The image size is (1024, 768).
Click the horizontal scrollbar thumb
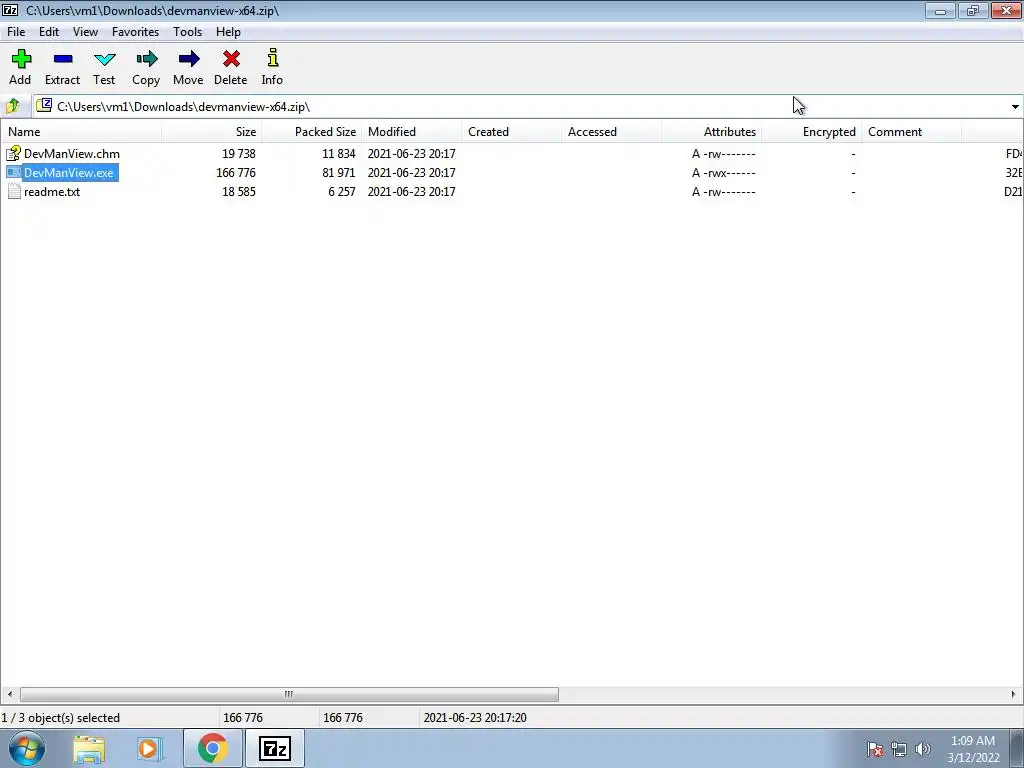coord(289,694)
